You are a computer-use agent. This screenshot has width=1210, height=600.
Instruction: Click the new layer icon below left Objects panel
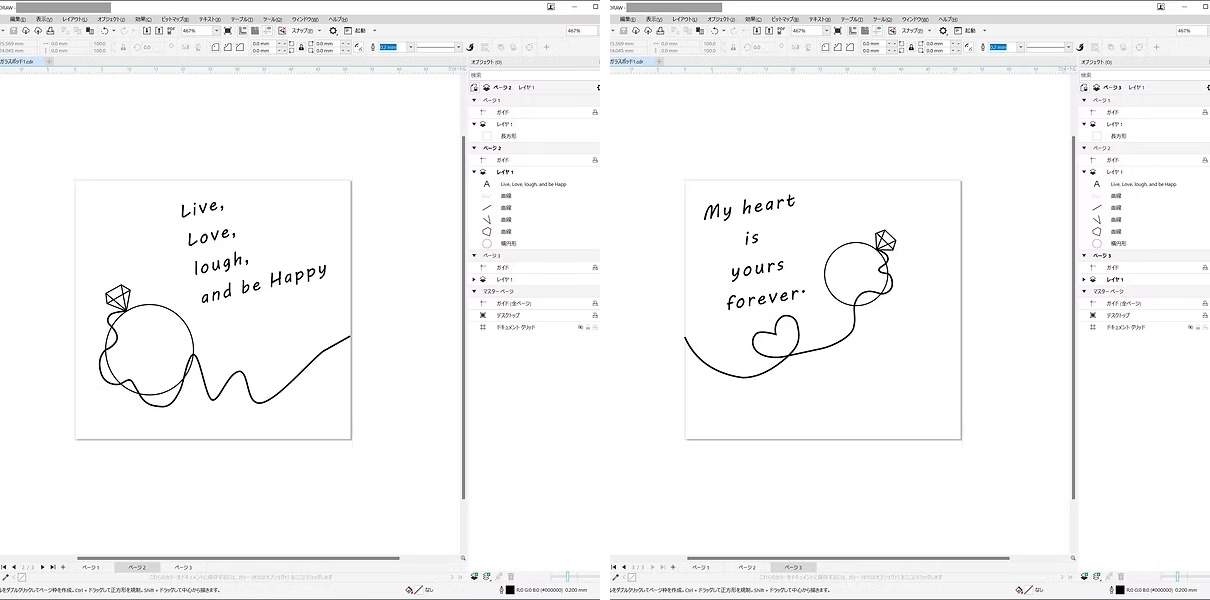474,577
